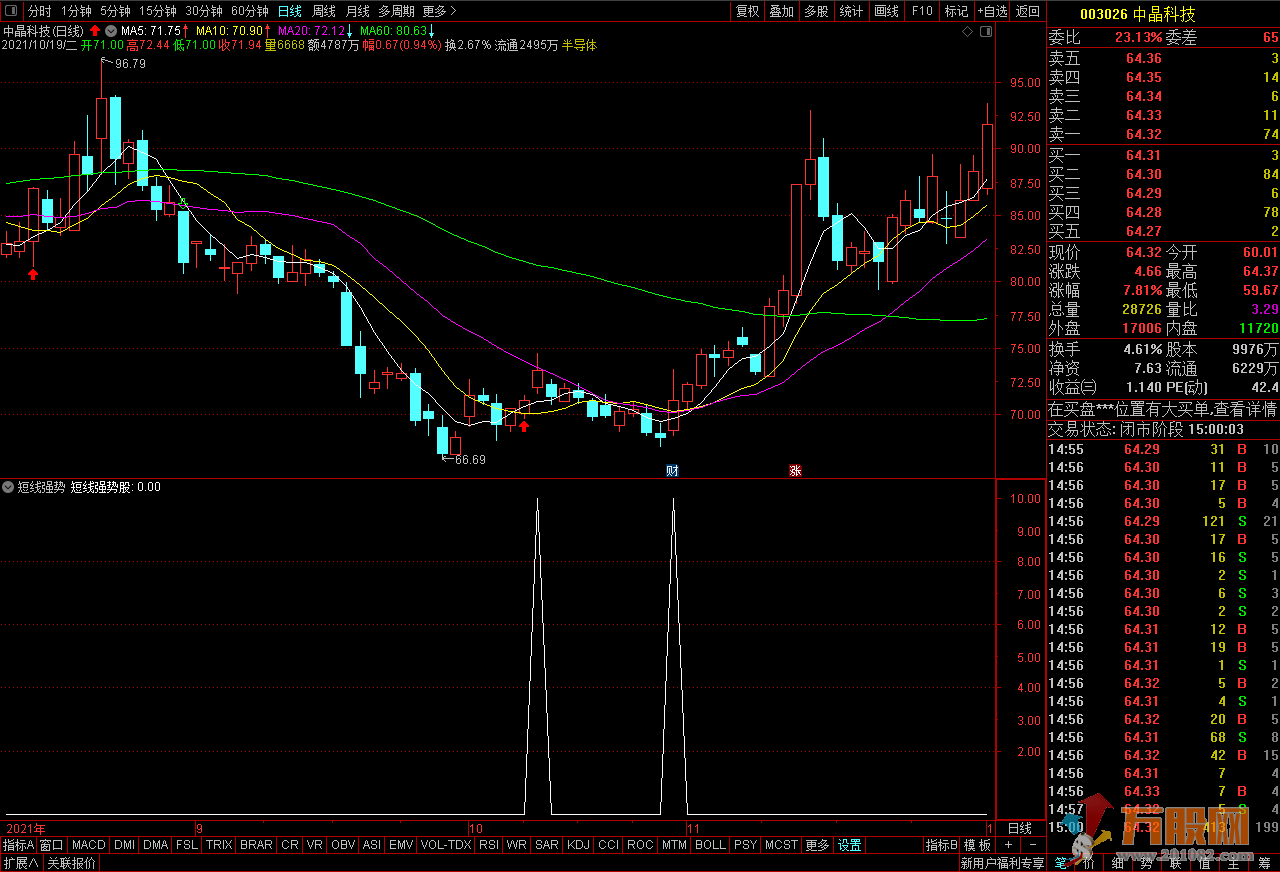Select the PSY indicator tab
Viewport: 1280px width, 872px height.
point(745,845)
